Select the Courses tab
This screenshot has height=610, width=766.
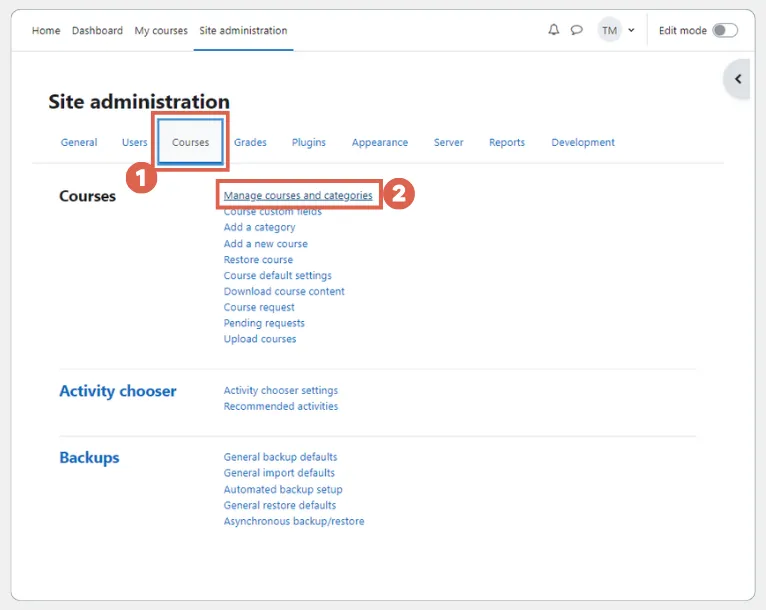[x=191, y=142]
